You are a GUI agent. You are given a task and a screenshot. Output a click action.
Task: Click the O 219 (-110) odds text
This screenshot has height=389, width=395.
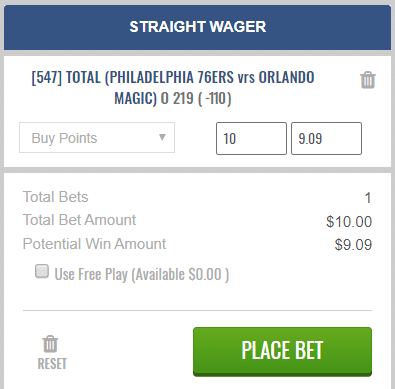196,98
